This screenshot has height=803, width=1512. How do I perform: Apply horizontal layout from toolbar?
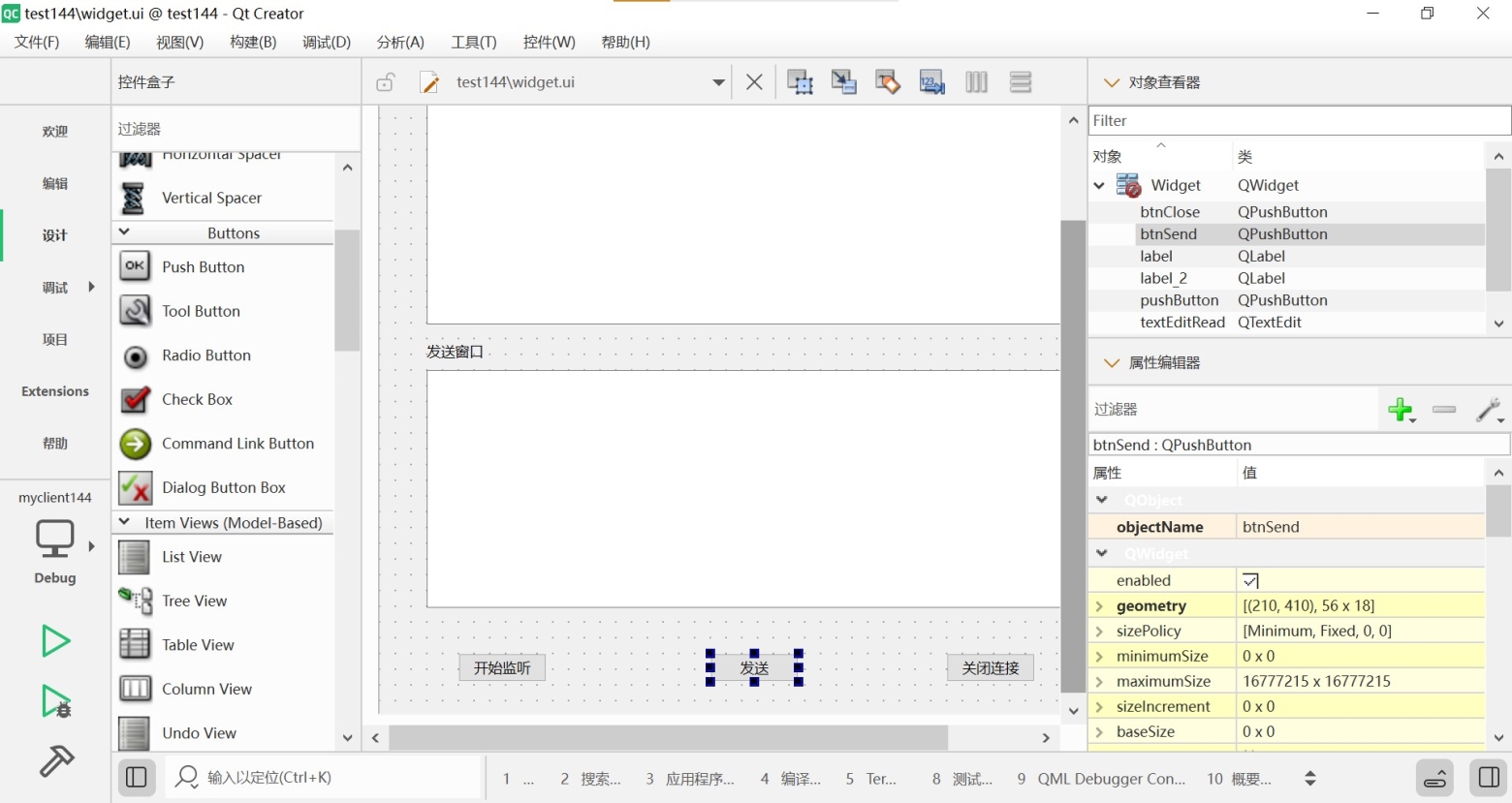click(976, 82)
